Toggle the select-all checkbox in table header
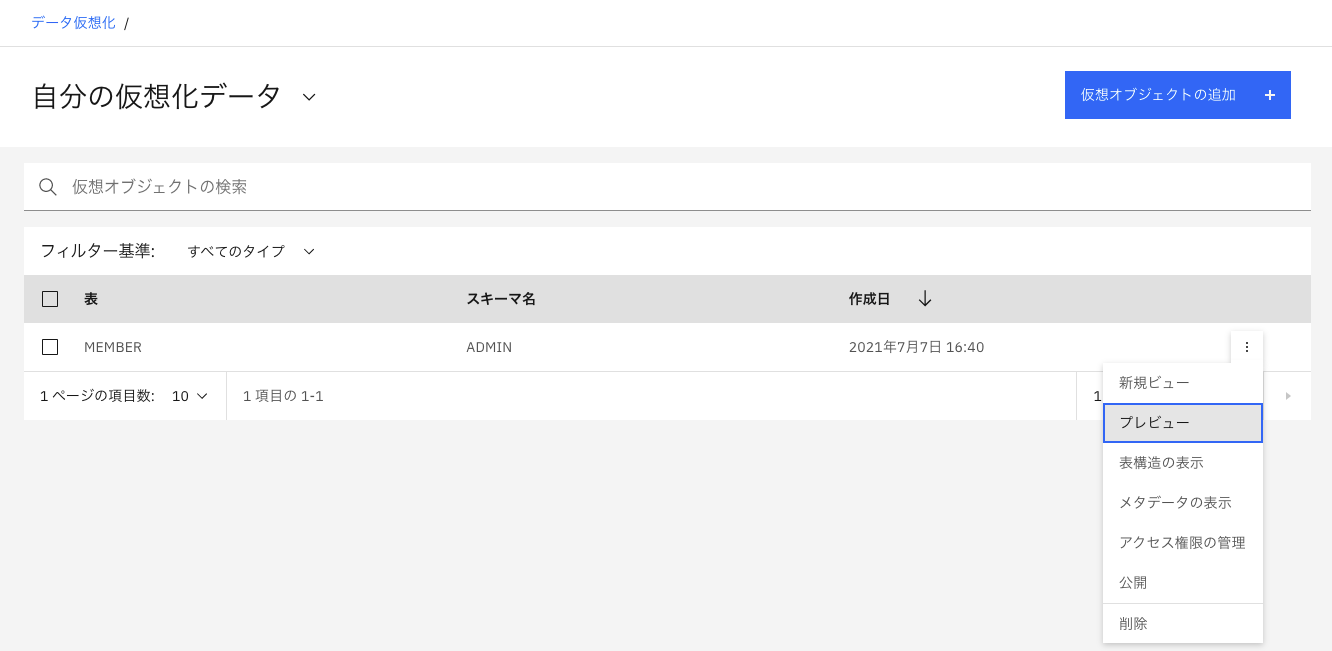The width and height of the screenshot is (1332, 651). tap(50, 299)
